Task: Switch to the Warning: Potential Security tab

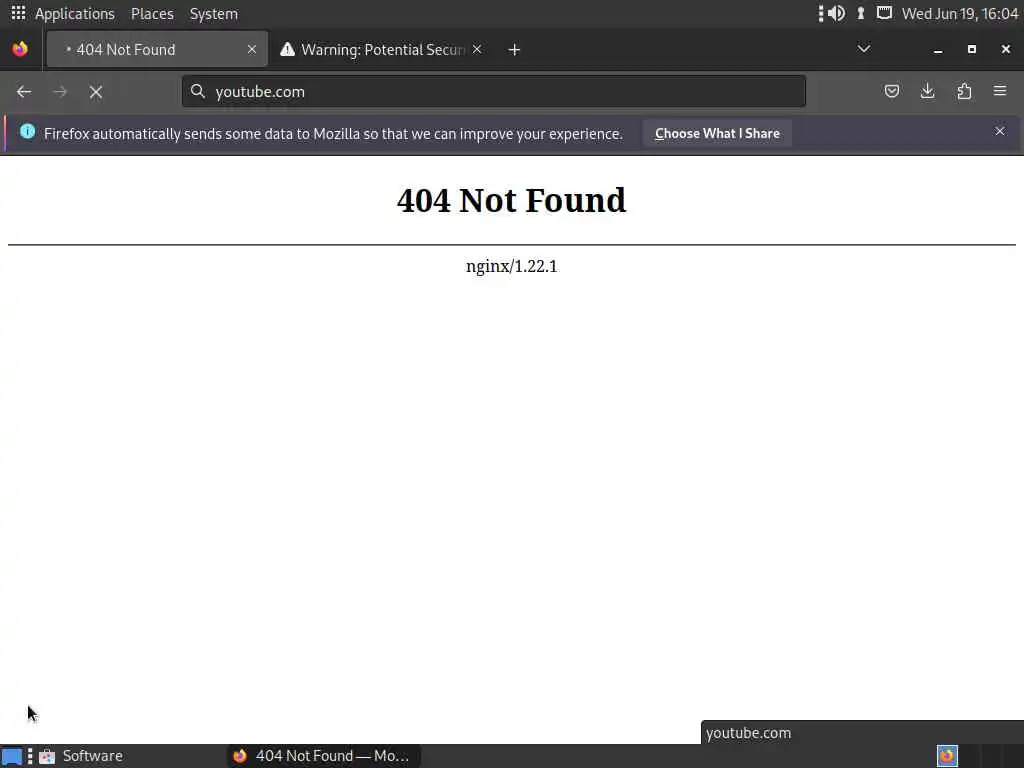Action: pyautogui.click(x=382, y=50)
